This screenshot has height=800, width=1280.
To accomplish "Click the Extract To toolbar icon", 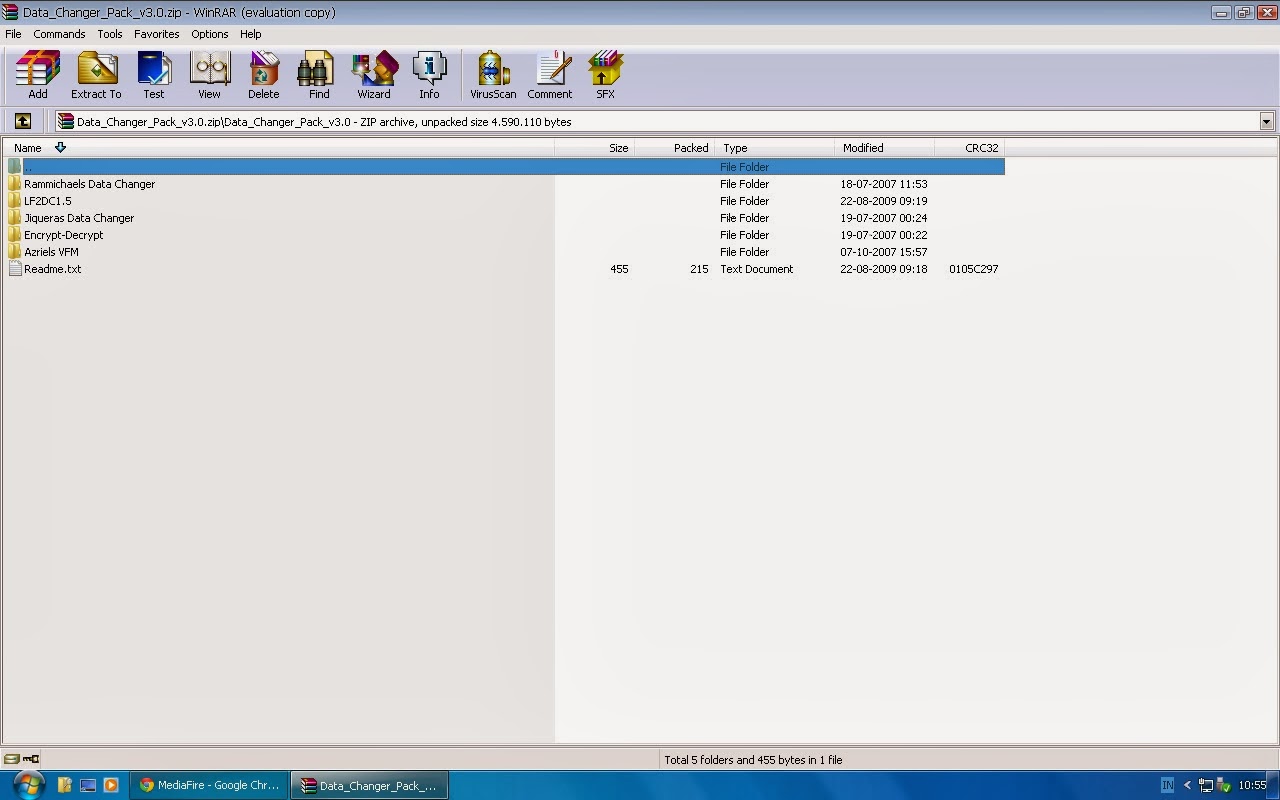I will [96, 76].
